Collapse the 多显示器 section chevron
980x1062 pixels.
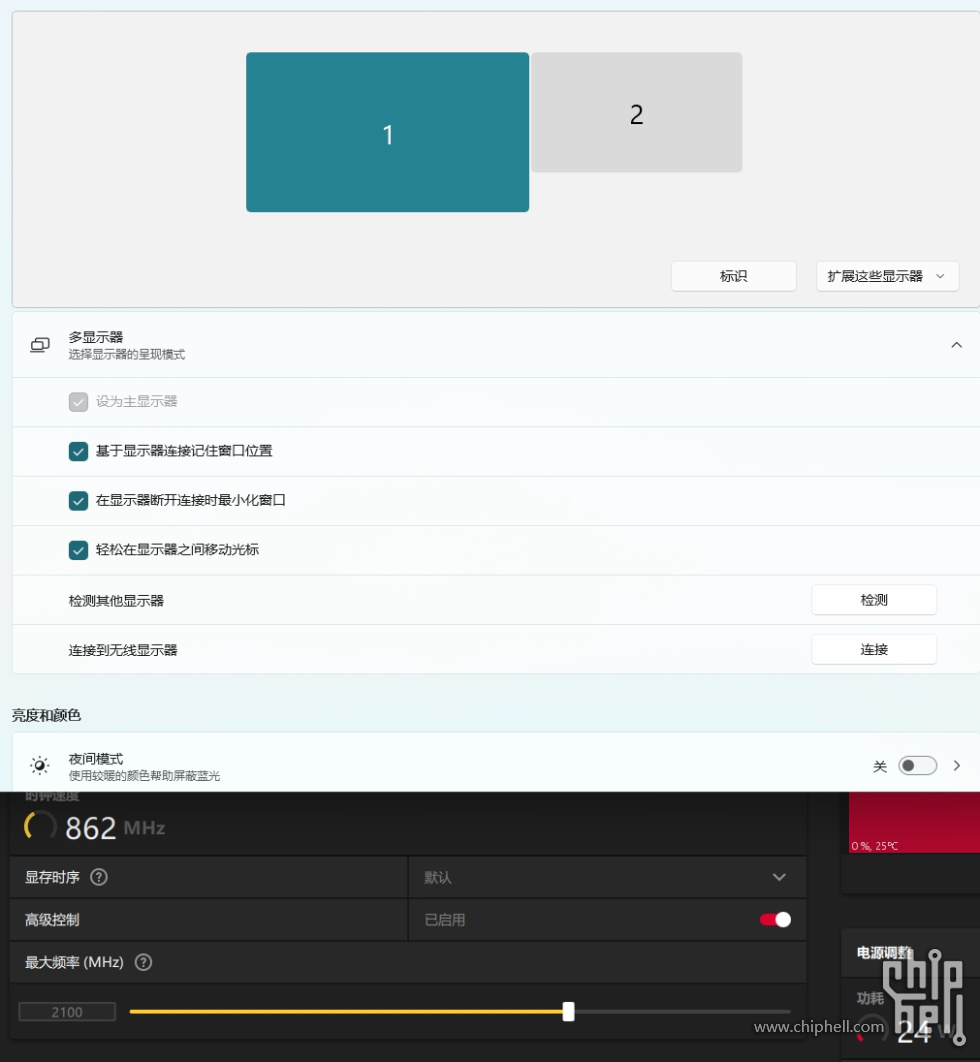(x=956, y=345)
